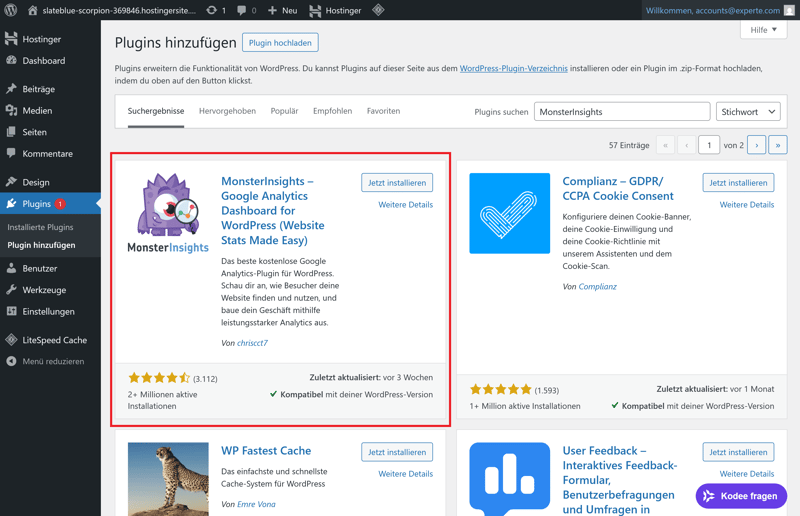
Task: Open LiteSpeed Cache in the sidebar
Action: coord(54,340)
